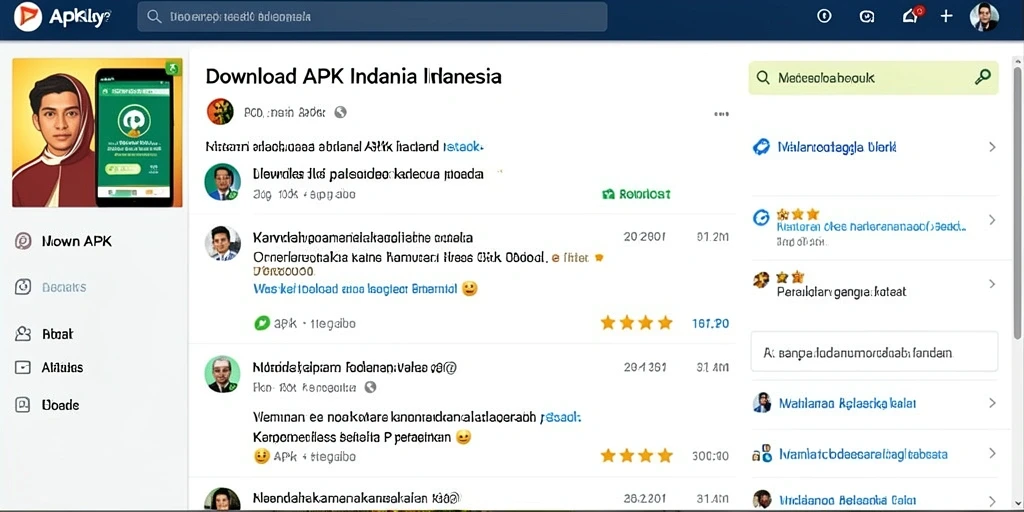Click the globe icon beside 'Kenaooitke'

coord(370,387)
